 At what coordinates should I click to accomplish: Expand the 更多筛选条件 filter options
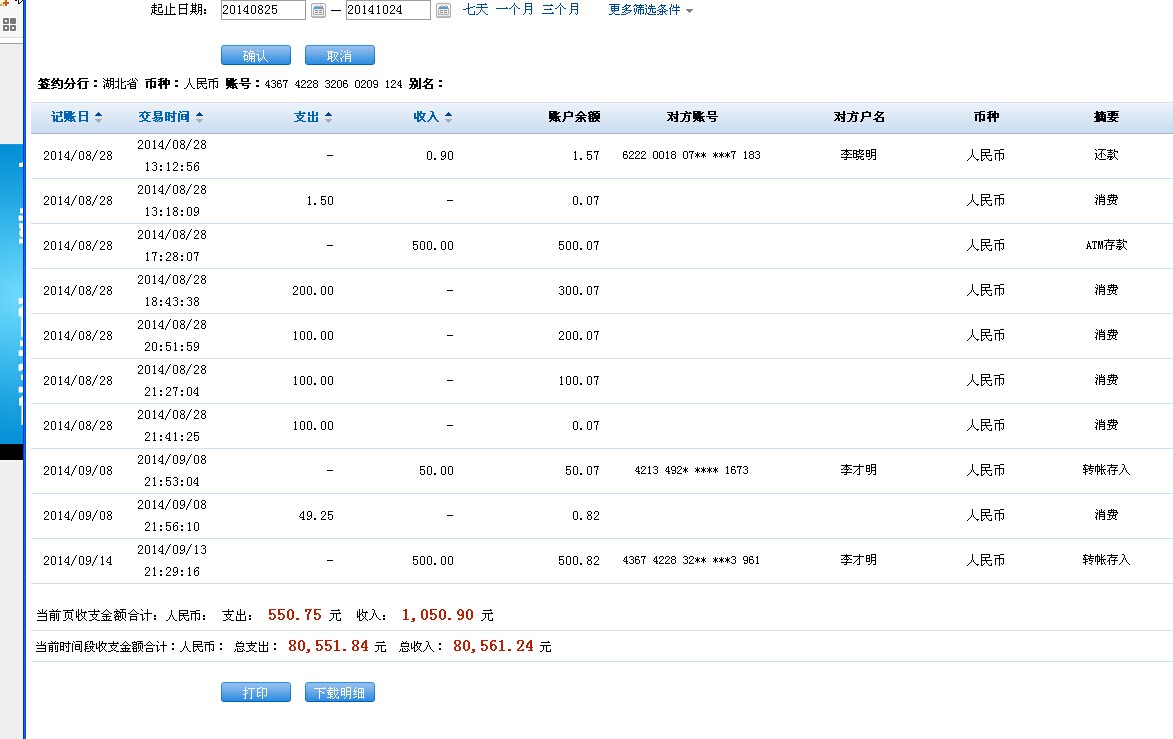tap(650, 10)
